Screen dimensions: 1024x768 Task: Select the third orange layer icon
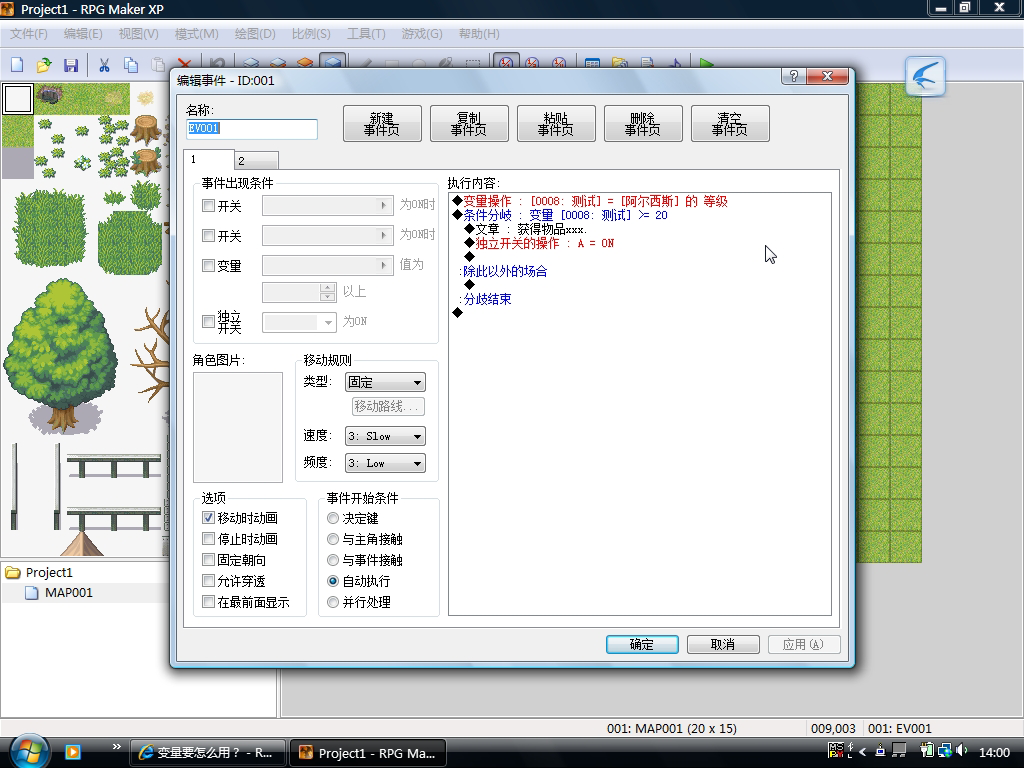(x=305, y=62)
